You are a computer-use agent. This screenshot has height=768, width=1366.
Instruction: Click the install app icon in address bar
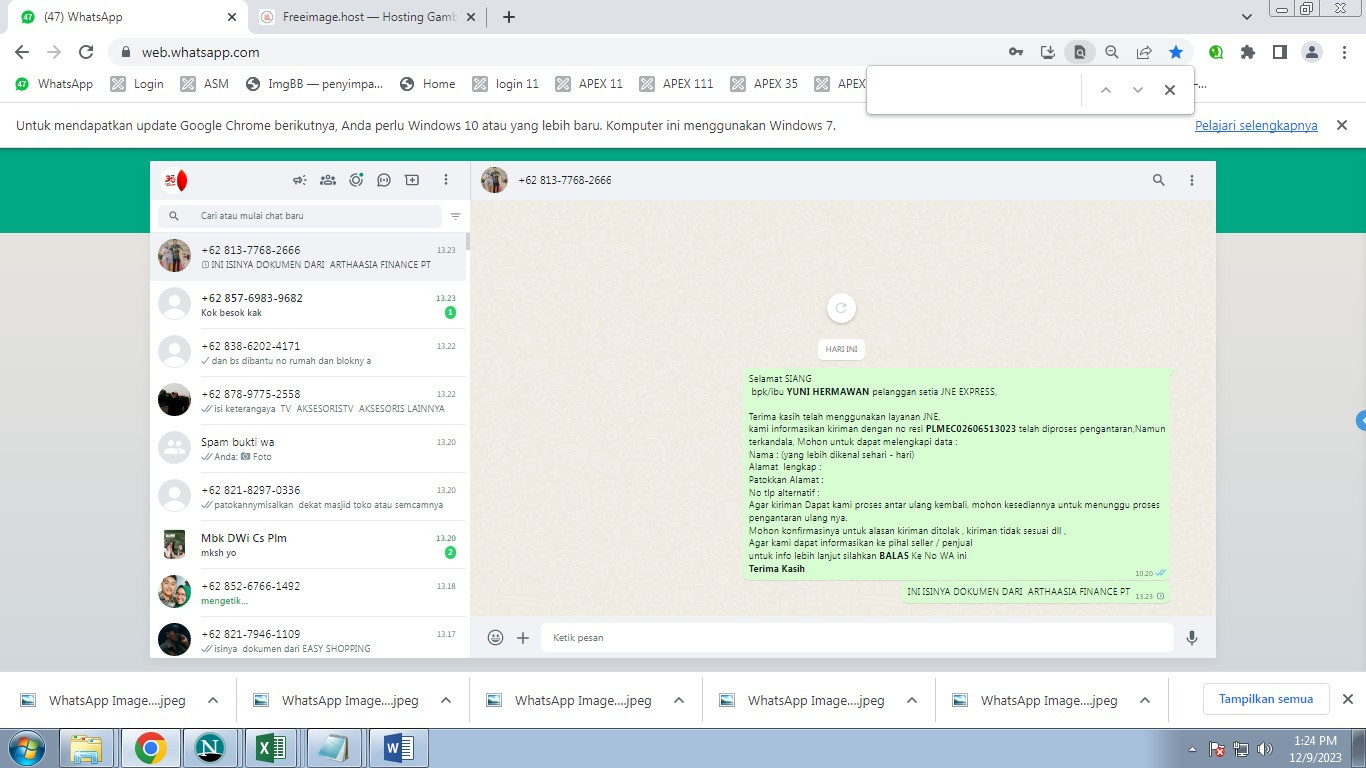coord(1048,52)
